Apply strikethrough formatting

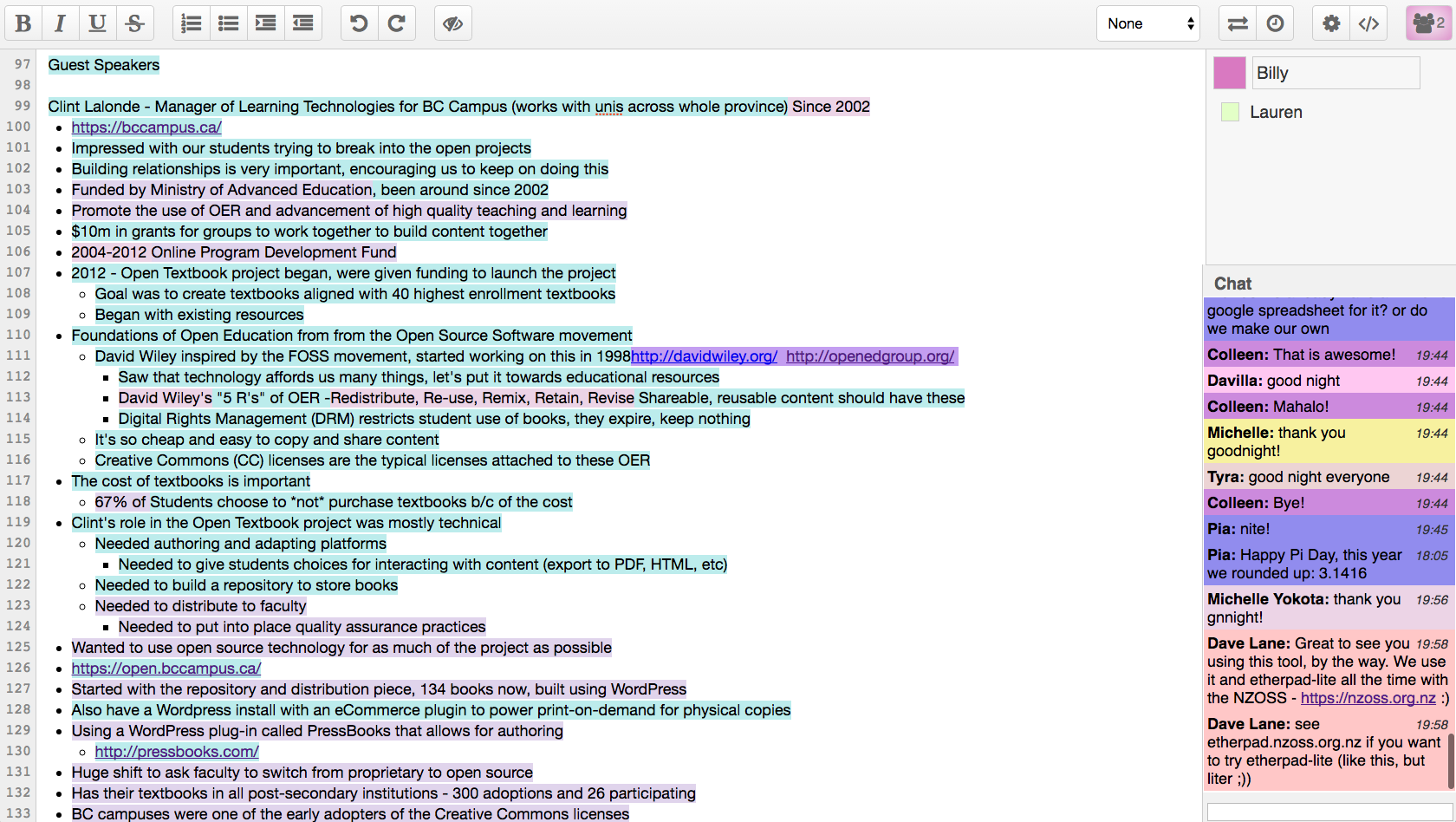[134, 23]
